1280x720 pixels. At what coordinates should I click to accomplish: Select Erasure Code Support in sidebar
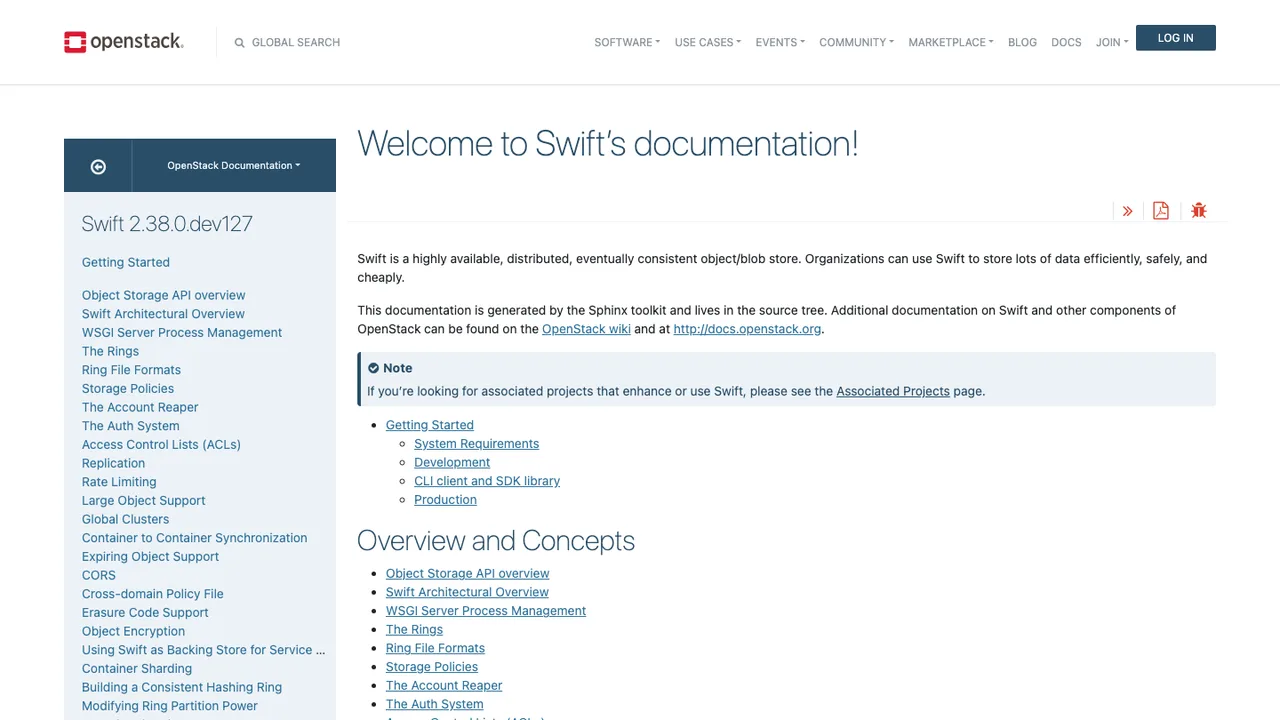(x=145, y=613)
